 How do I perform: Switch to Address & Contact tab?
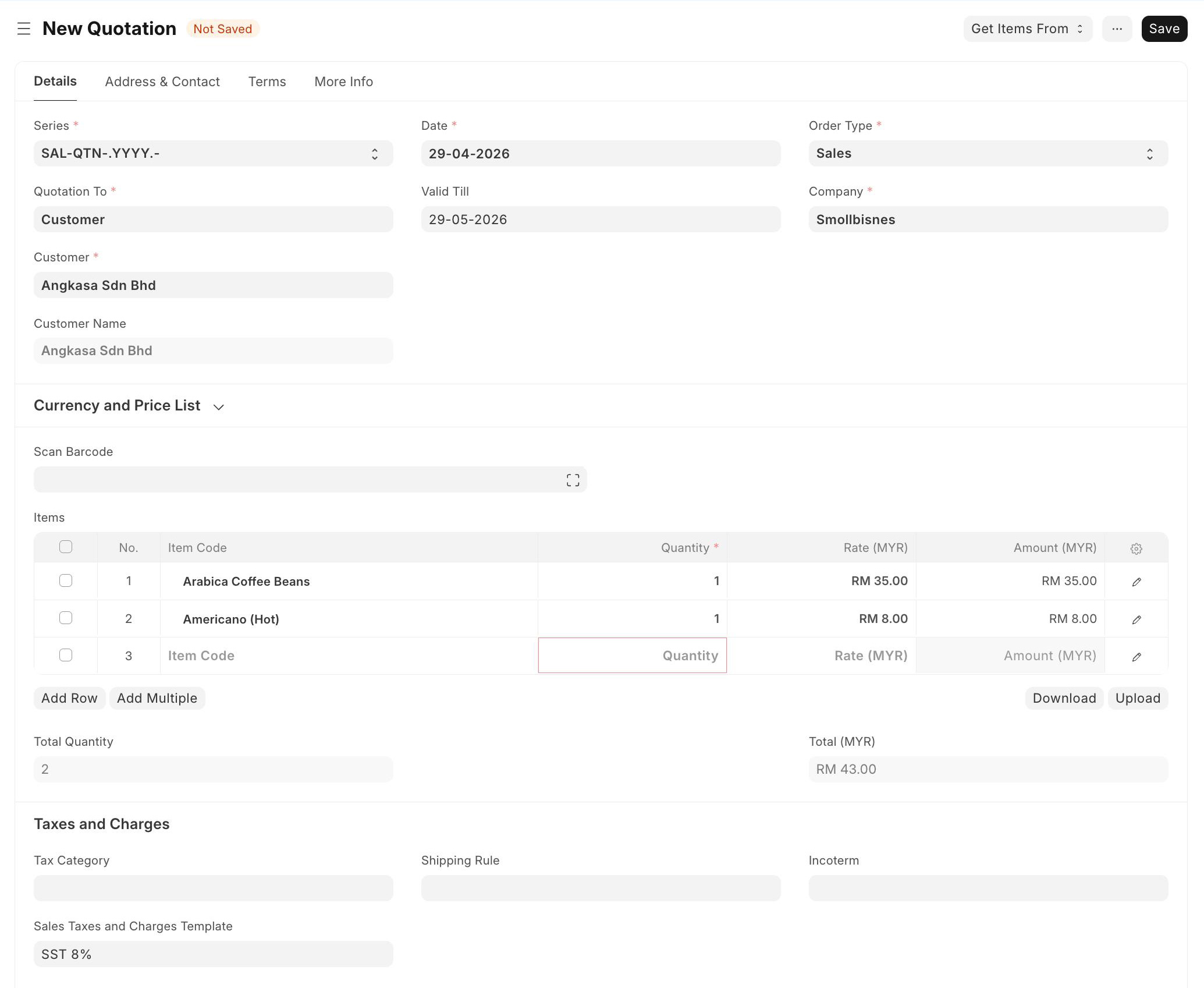(x=162, y=82)
